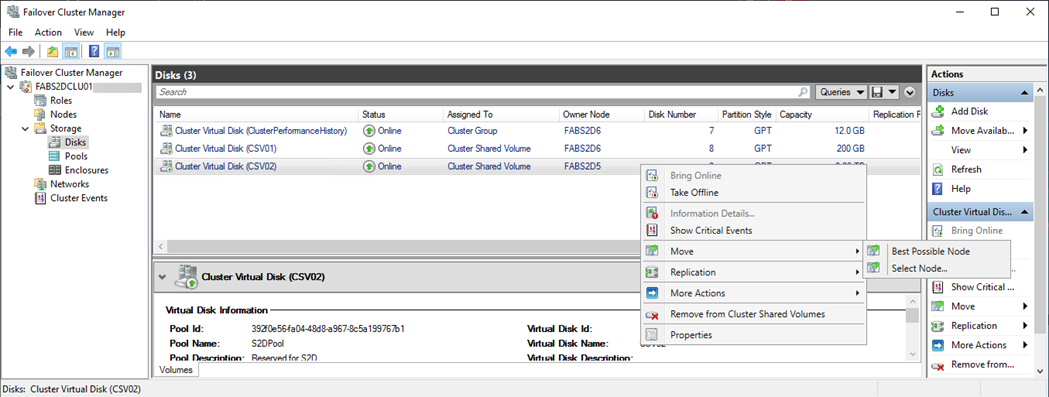Click Move Available Storage action
This screenshot has height=397, width=1049.
(981, 131)
